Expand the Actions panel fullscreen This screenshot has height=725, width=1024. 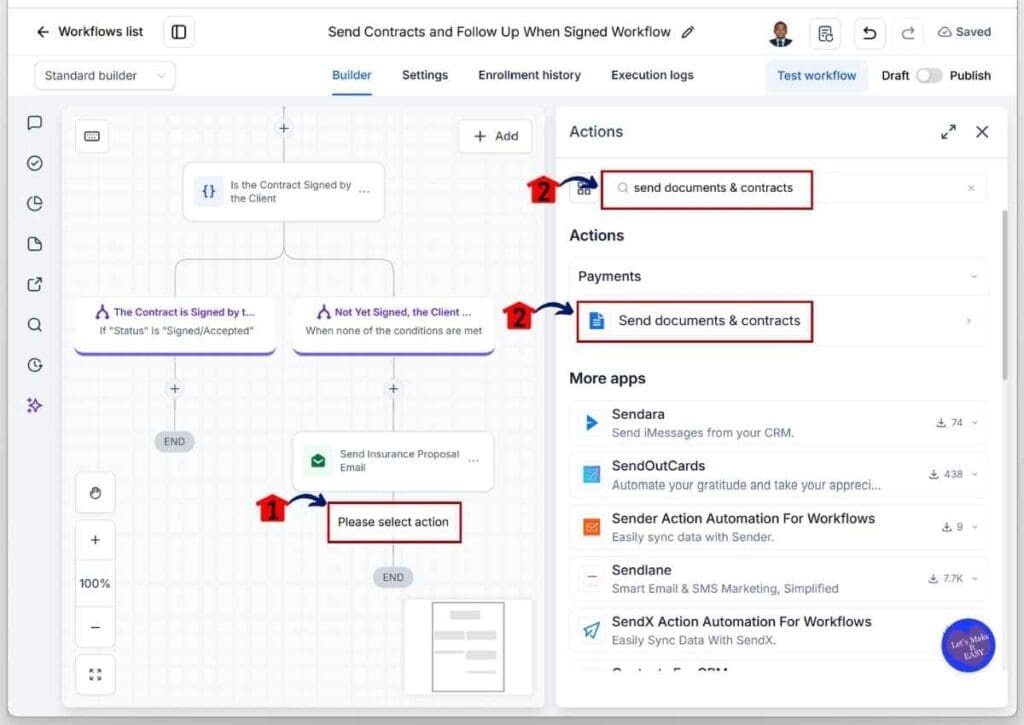coord(948,132)
